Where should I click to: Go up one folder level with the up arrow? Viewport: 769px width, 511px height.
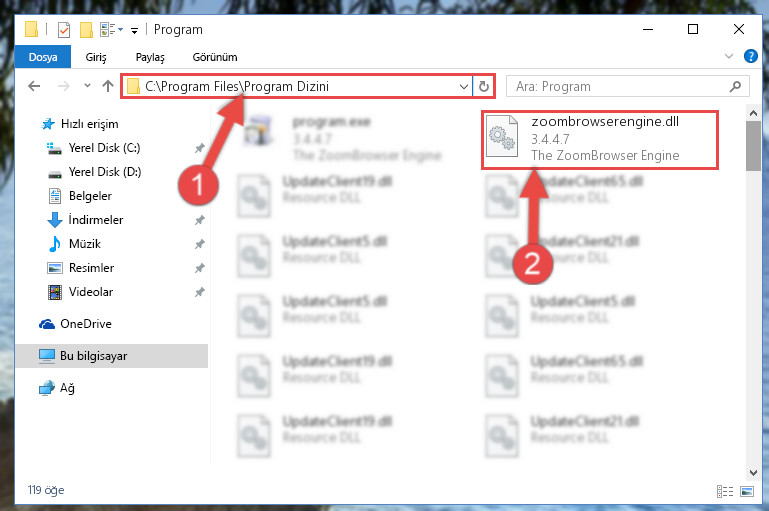click(108, 86)
